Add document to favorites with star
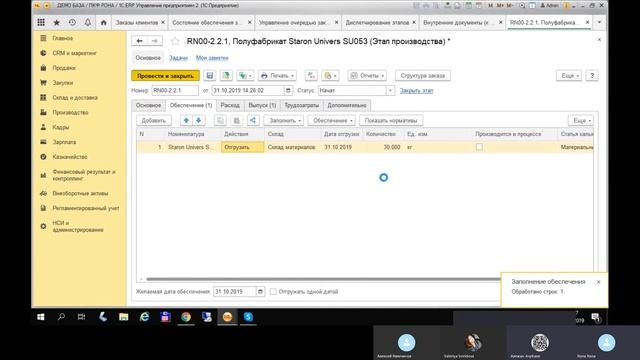This screenshot has height=360, width=640. 175,41
